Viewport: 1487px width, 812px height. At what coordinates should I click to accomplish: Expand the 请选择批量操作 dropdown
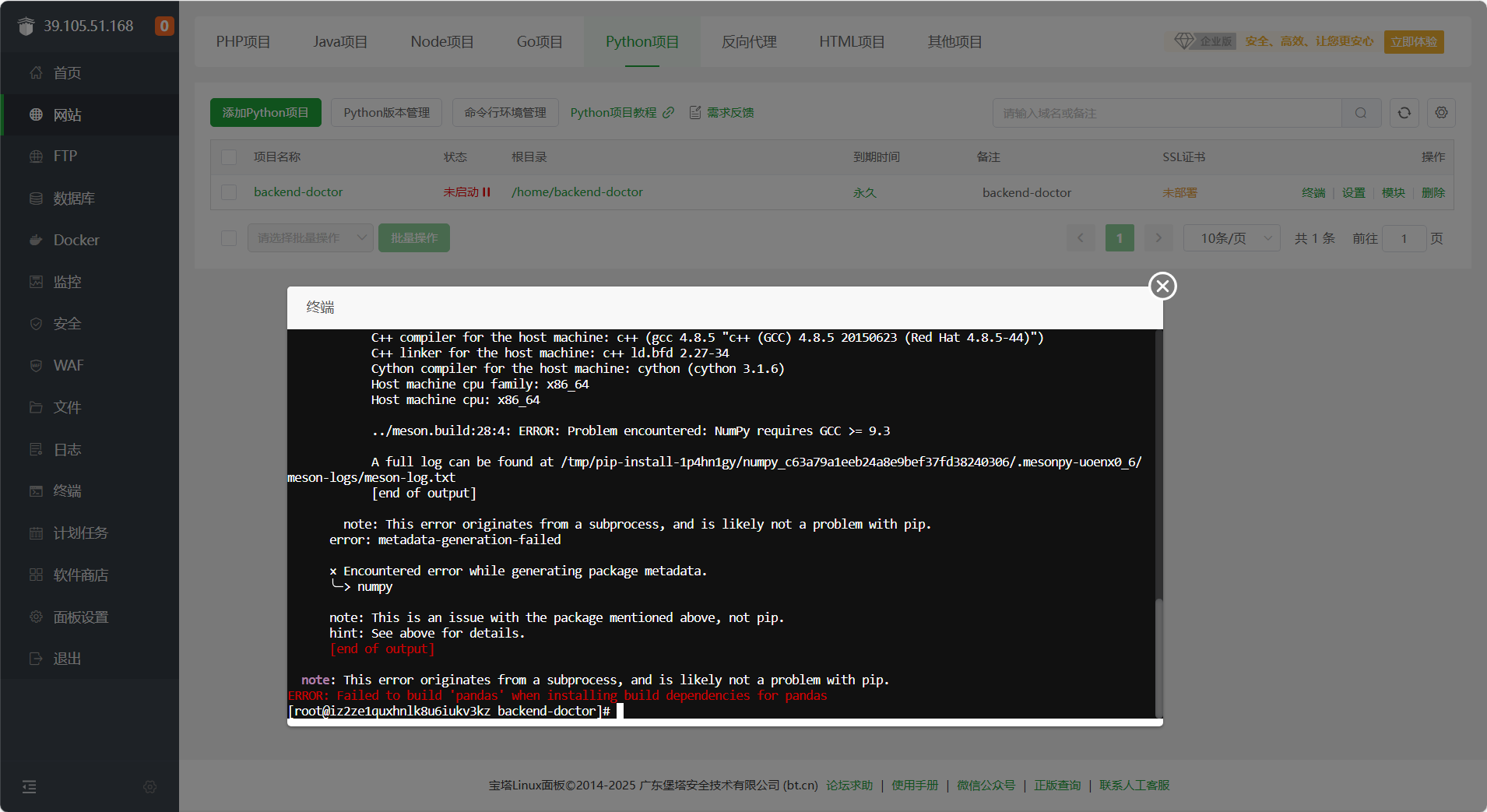pyautogui.click(x=310, y=238)
